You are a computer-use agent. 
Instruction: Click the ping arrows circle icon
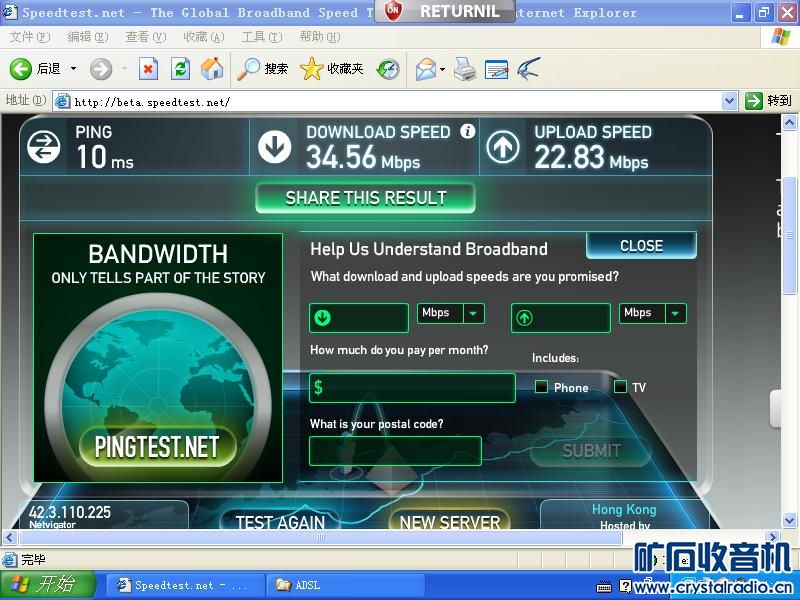pyautogui.click(x=43, y=147)
